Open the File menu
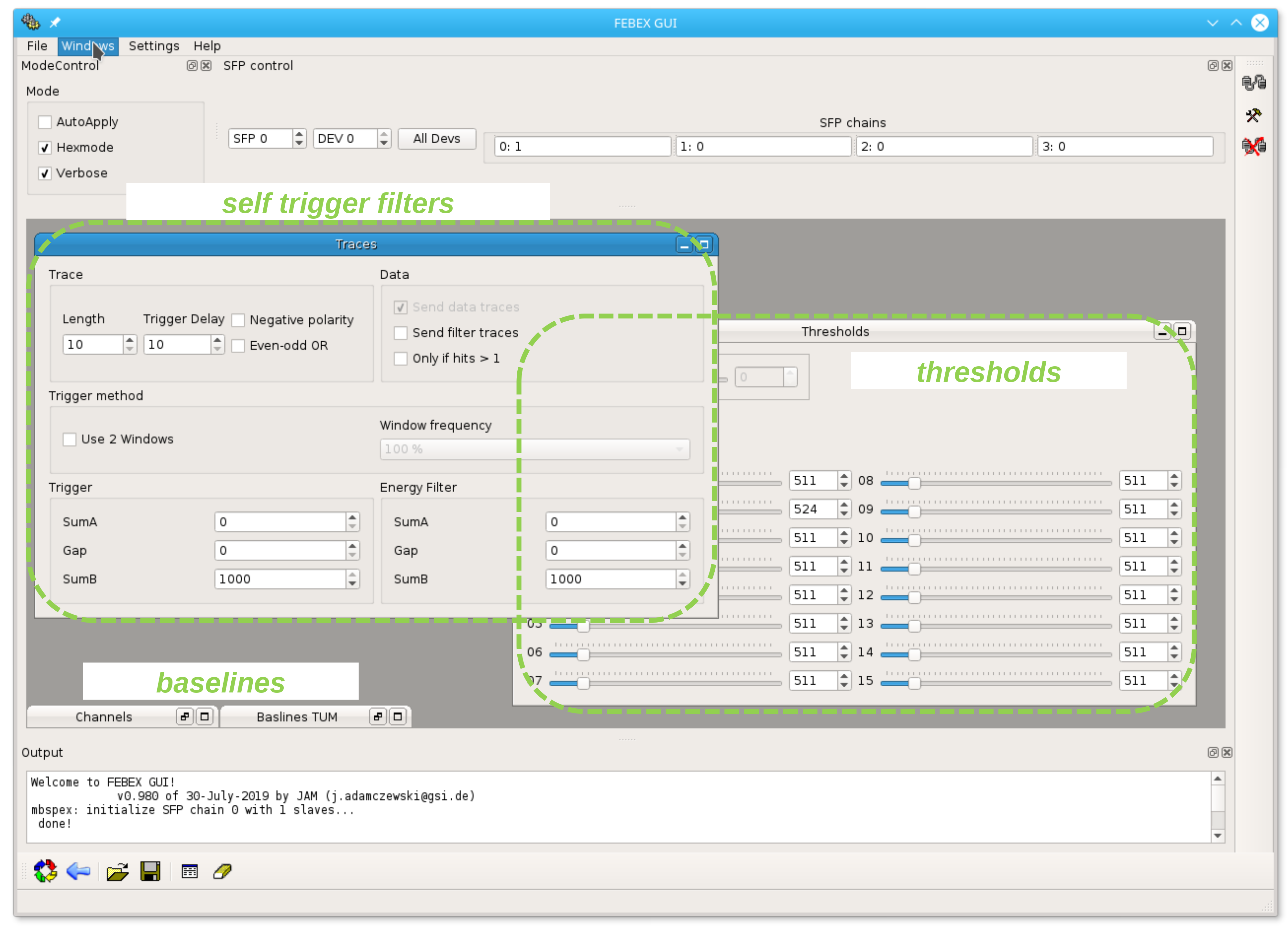Image resolution: width=1288 pixels, height=929 pixels. tap(37, 46)
